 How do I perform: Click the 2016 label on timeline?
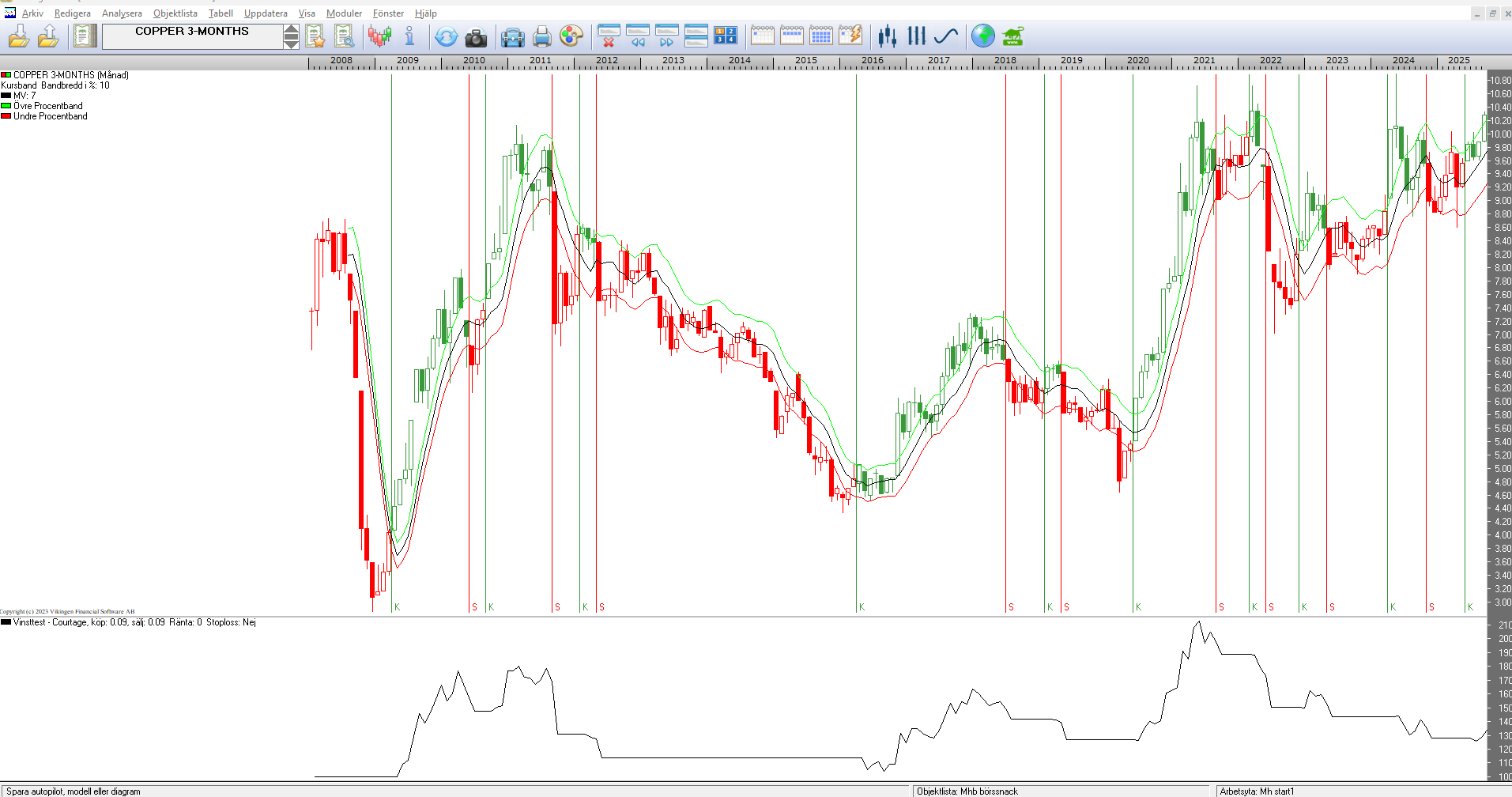[x=872, y=60]
